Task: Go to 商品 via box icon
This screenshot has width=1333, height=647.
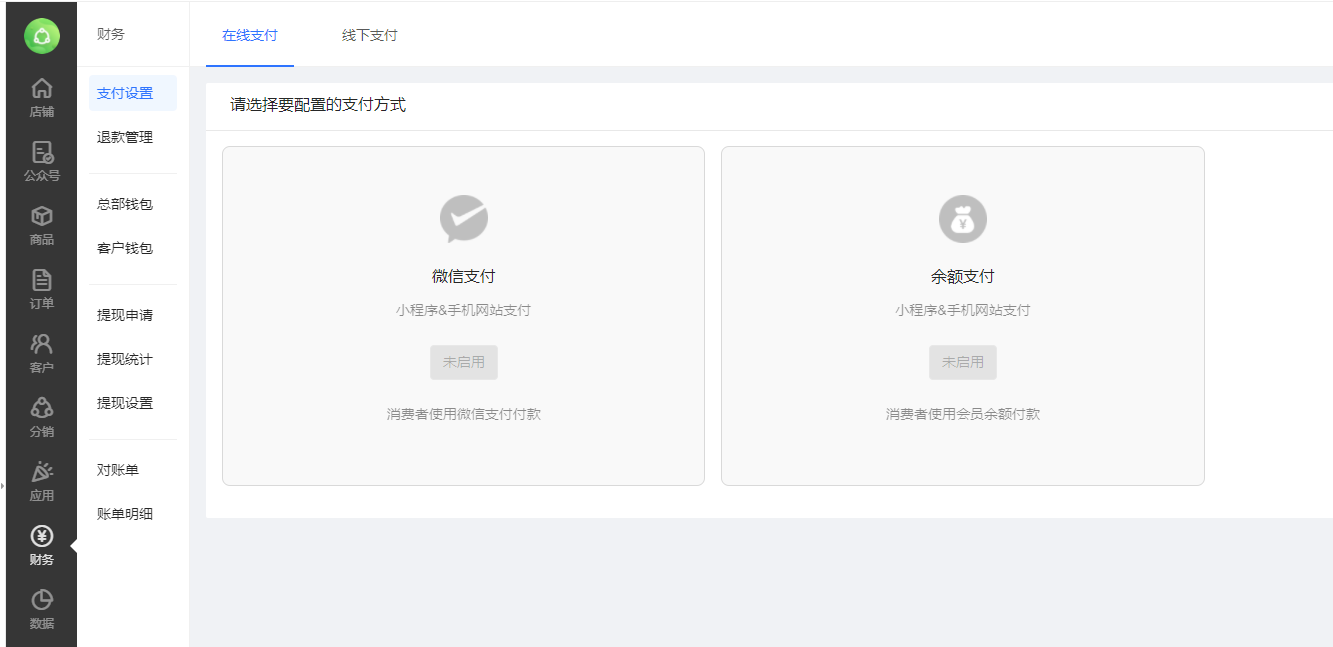Action: pyautogui.click(x=42, y=217)
